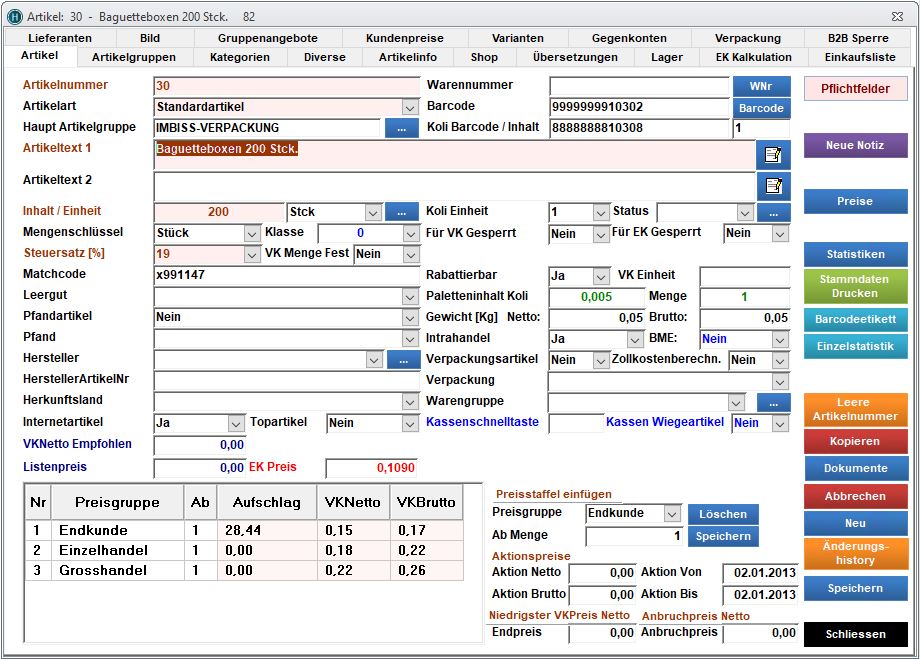Viewport: 921px width, 659px height.
Task: Expand the Artikelart dropdown
Action: (410, 107)
